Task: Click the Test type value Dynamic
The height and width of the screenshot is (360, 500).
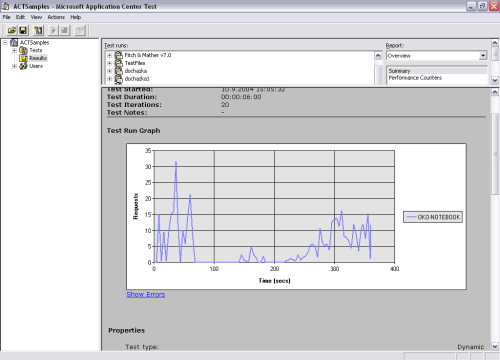Action: click(x=470, y=347)
